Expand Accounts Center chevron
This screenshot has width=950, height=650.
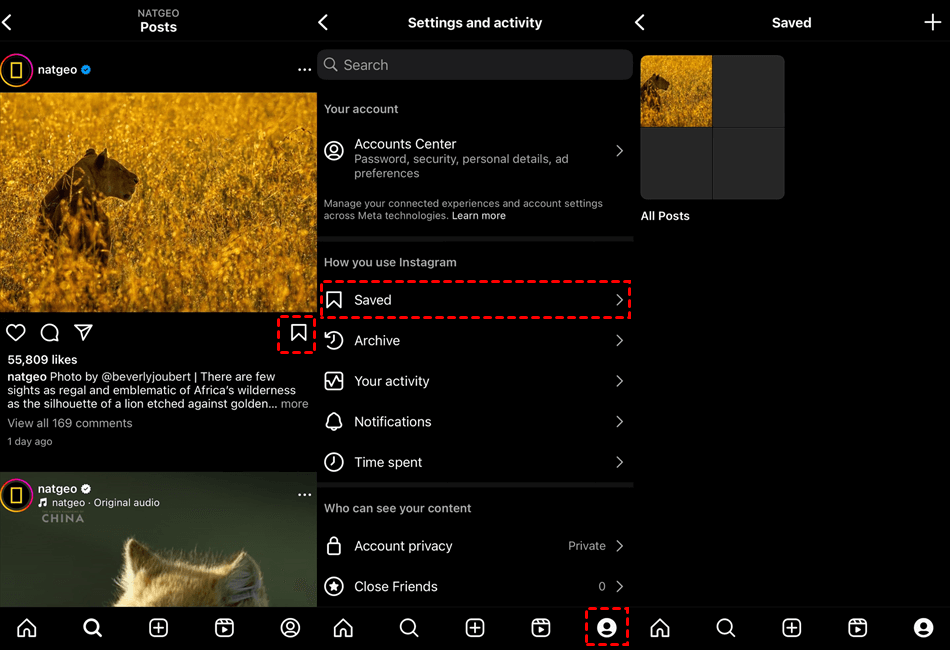pos(619,151)
